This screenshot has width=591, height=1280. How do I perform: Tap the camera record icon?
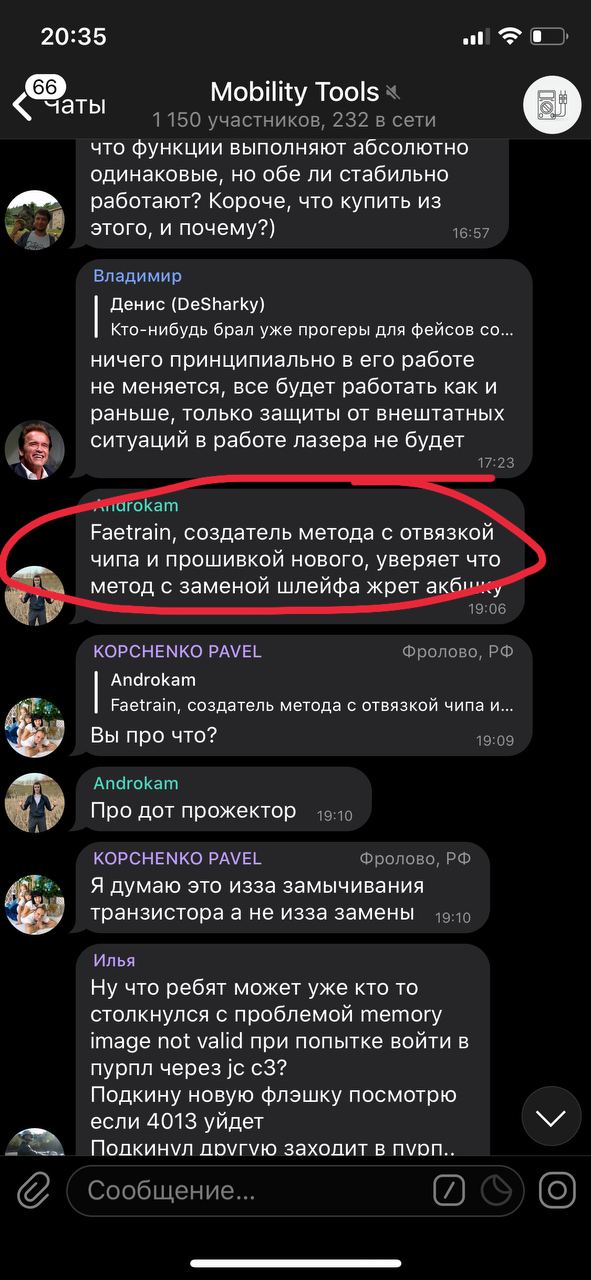557,1190
